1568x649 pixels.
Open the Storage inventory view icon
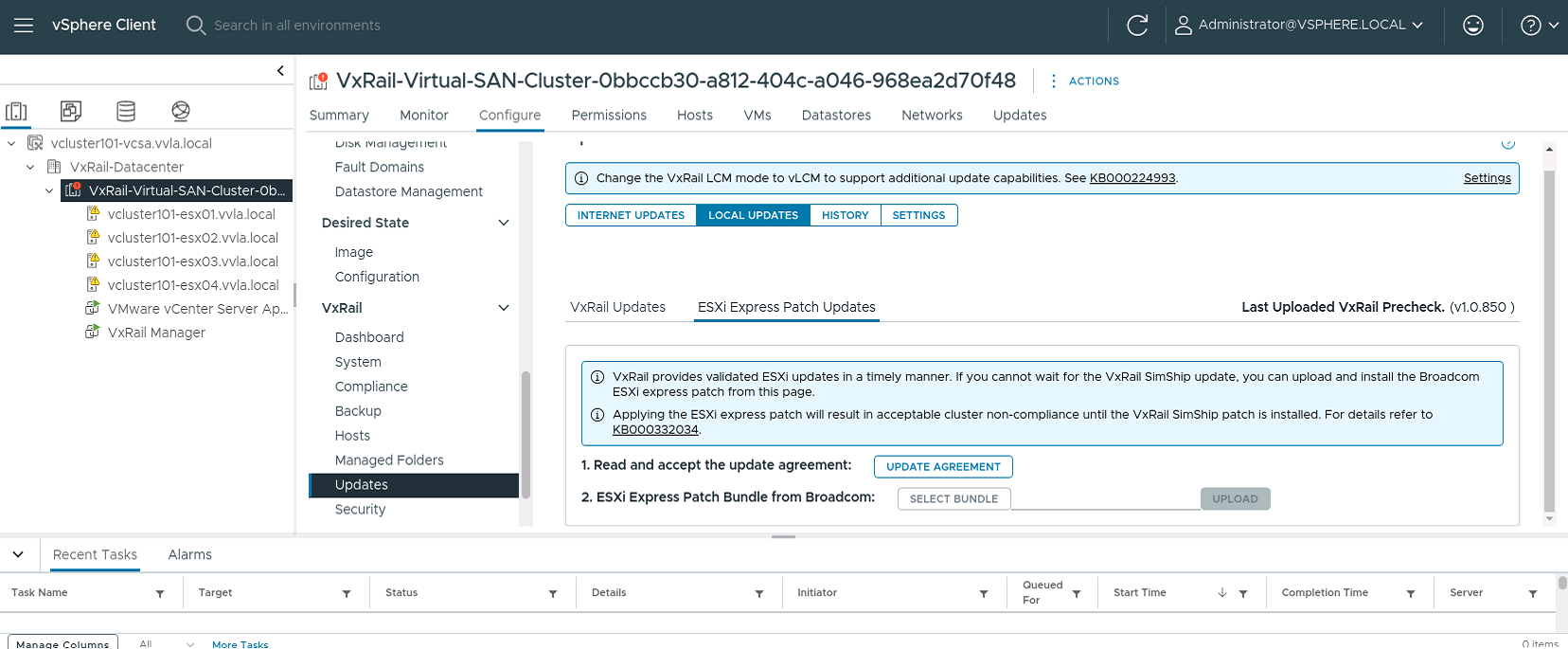[126, 112]
